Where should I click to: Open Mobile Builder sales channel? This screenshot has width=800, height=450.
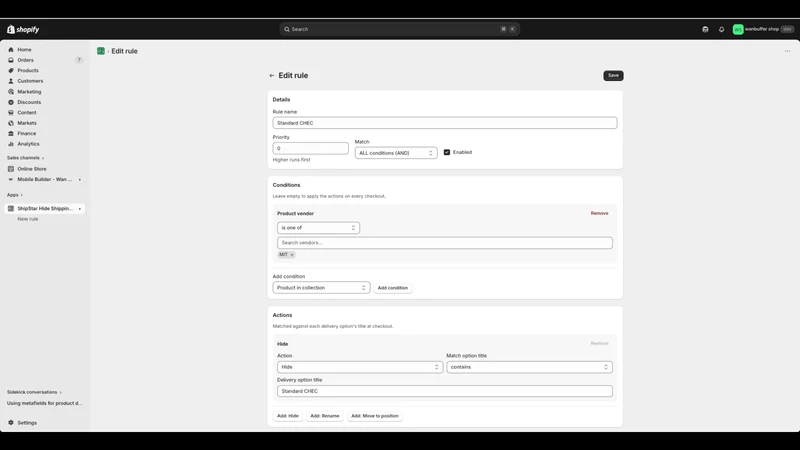coord(44,180)
